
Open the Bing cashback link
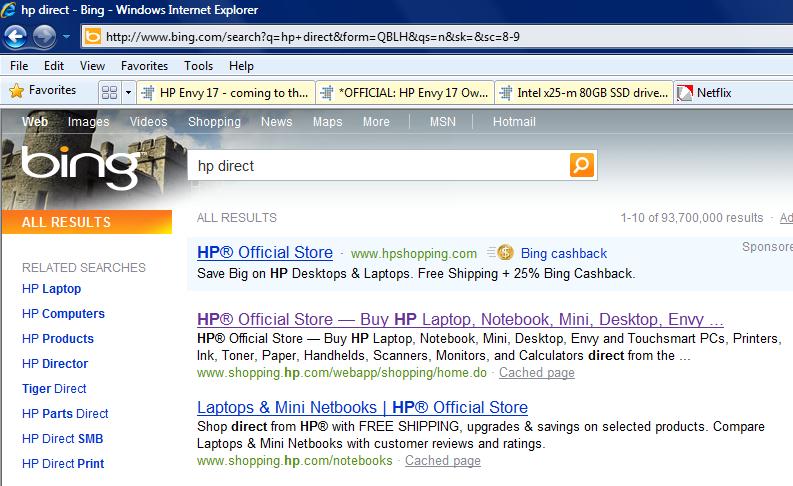pyautogui.click(x=563, y=253)
